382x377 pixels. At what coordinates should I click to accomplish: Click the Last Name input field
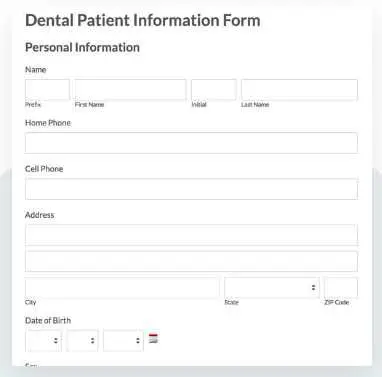tap(299, 89)
